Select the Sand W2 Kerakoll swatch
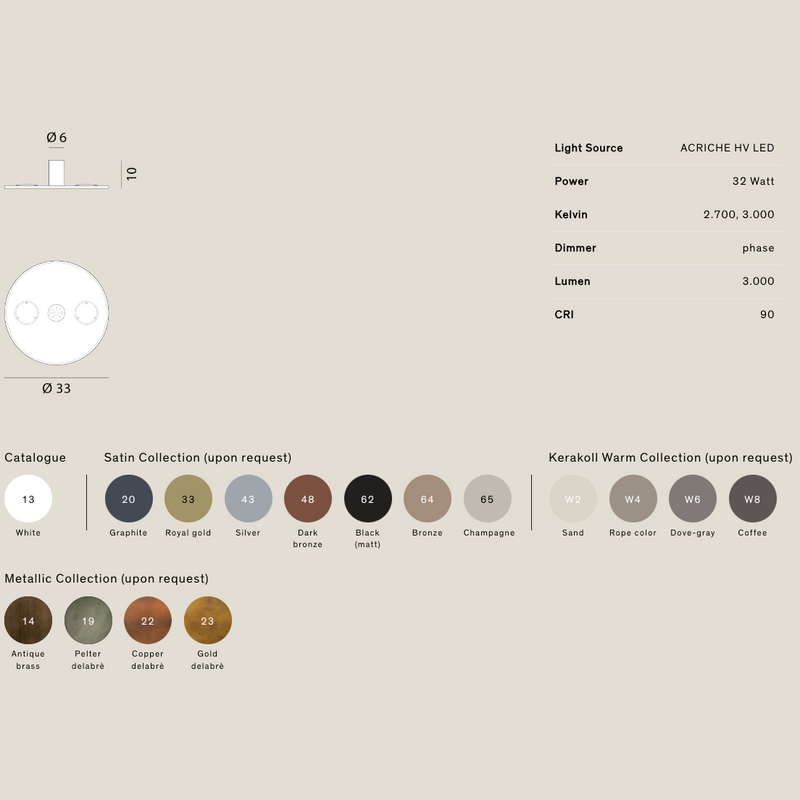Viewport: 800px width, 800px height. pyautogui.click(x=573, y=499)
